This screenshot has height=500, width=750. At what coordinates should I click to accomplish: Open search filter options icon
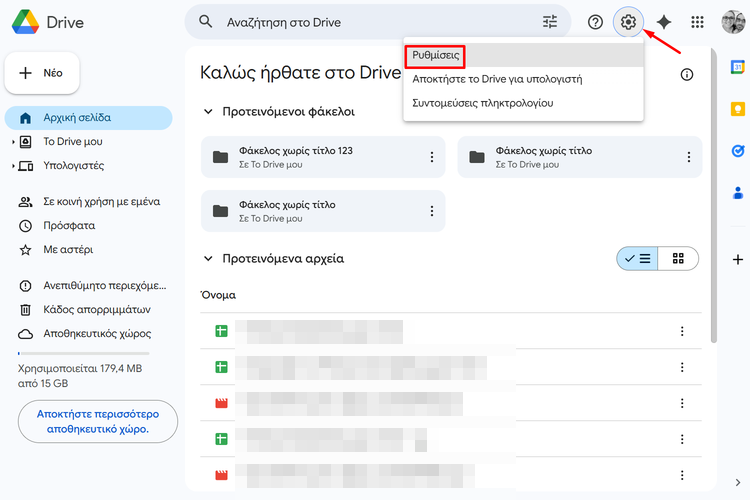[550, 22]
